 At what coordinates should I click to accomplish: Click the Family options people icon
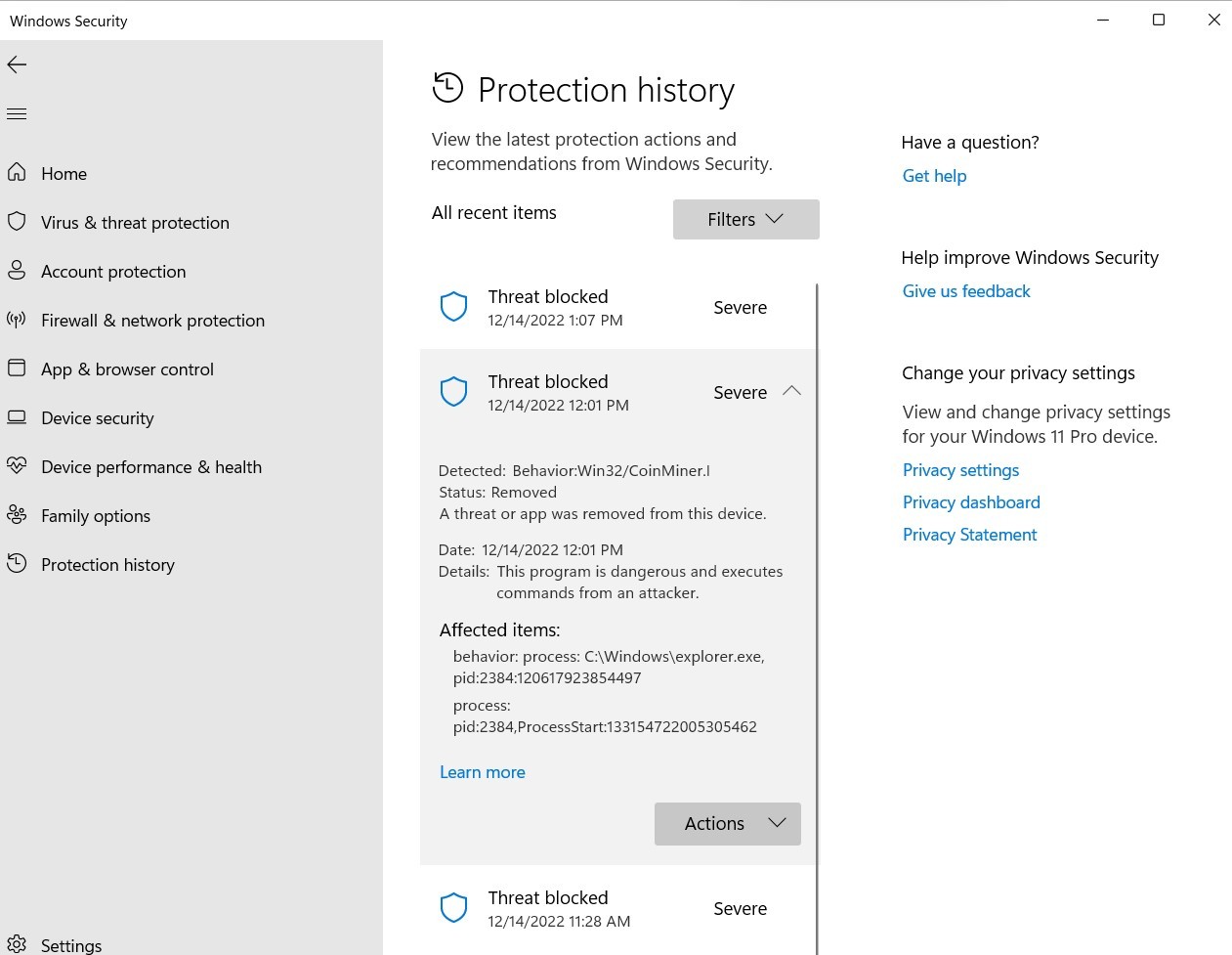click(17, 515)
